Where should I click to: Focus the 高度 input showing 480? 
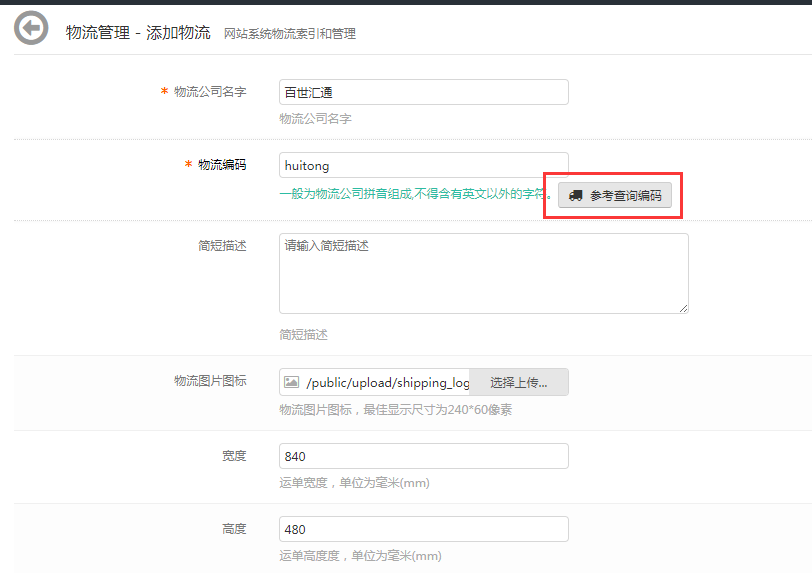(423, 529)
